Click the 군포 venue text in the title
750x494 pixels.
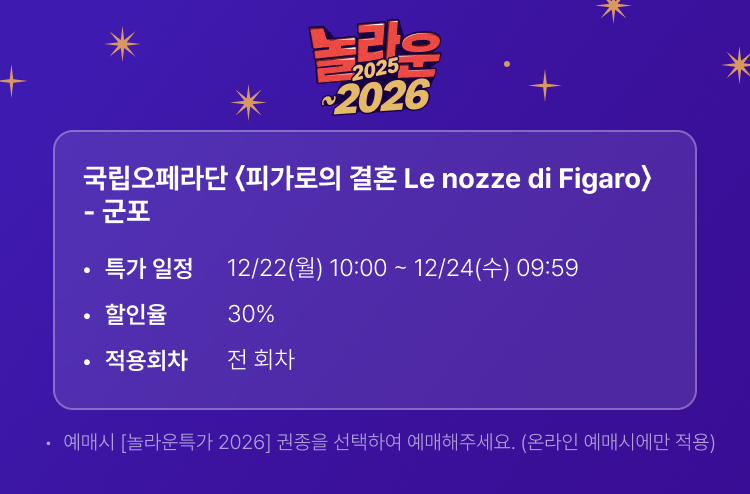coord(128,215)
